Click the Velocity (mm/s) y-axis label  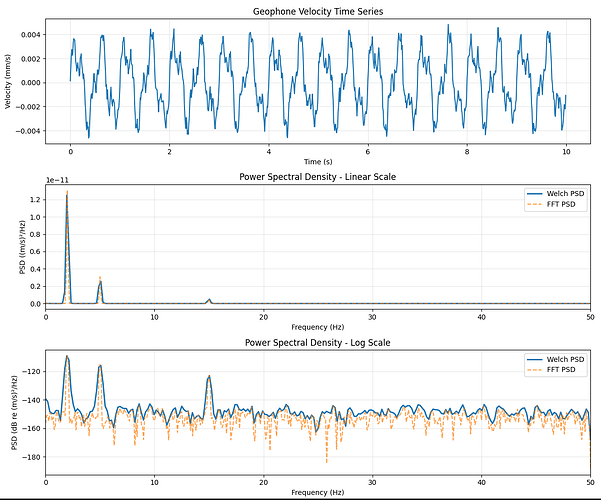pyautogui.click(x=9, y=83)
